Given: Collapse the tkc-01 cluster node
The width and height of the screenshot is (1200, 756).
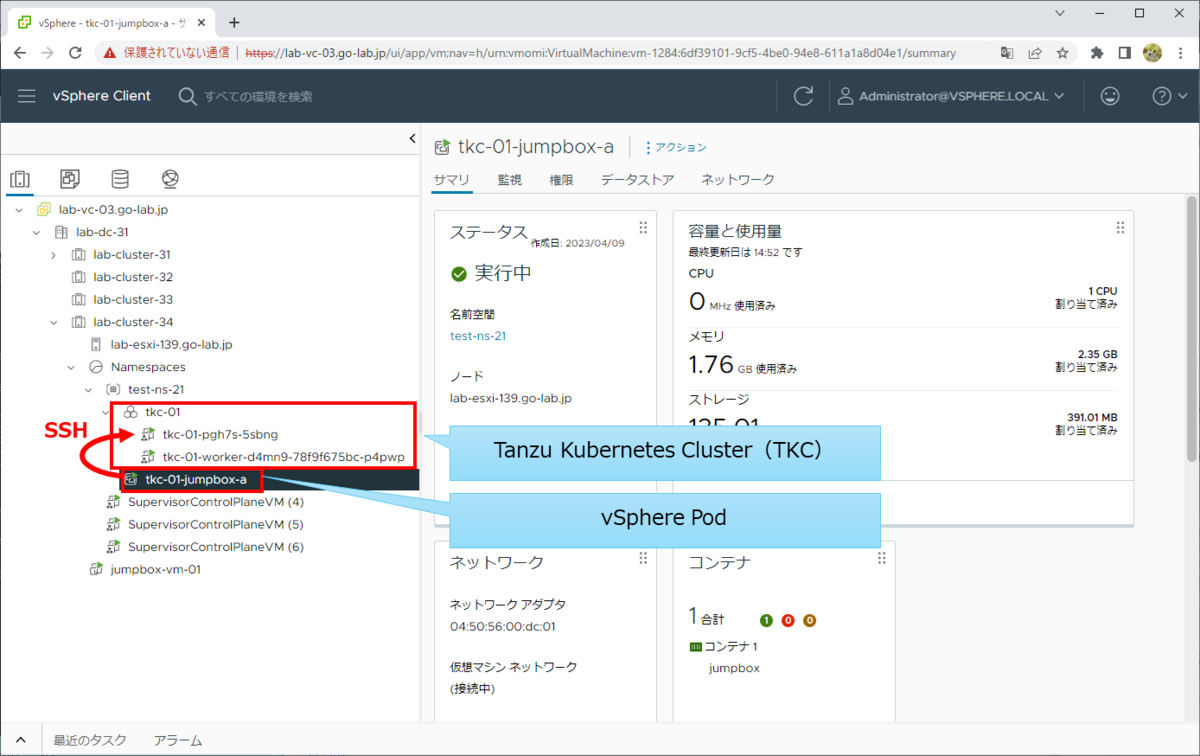Looking at the screenshot, I should click(x=106, y=412).
